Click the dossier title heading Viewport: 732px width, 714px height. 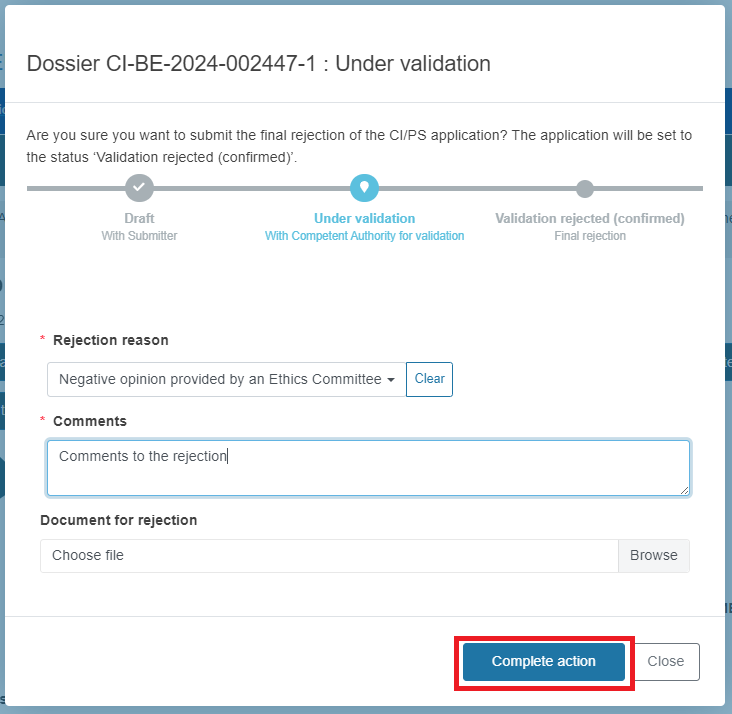(259, 64)
